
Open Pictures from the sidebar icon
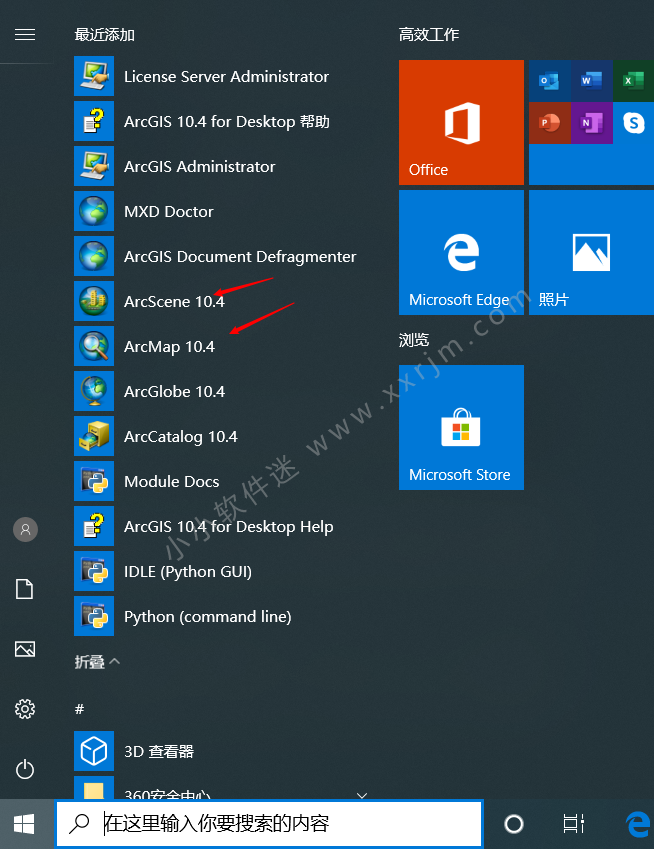point(25,649)
